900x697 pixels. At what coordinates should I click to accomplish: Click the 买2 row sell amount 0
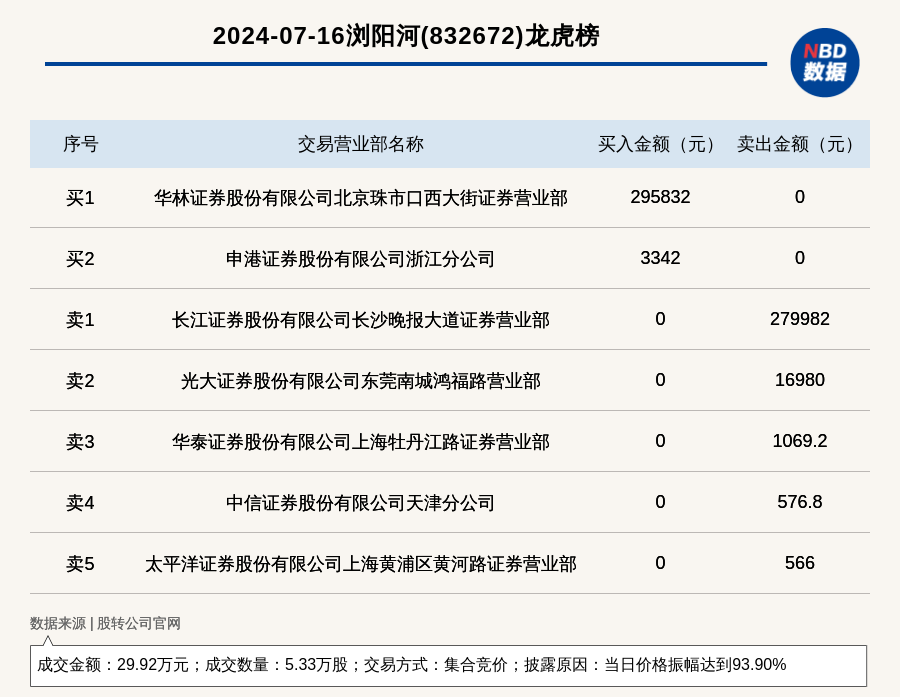[800, 258]
